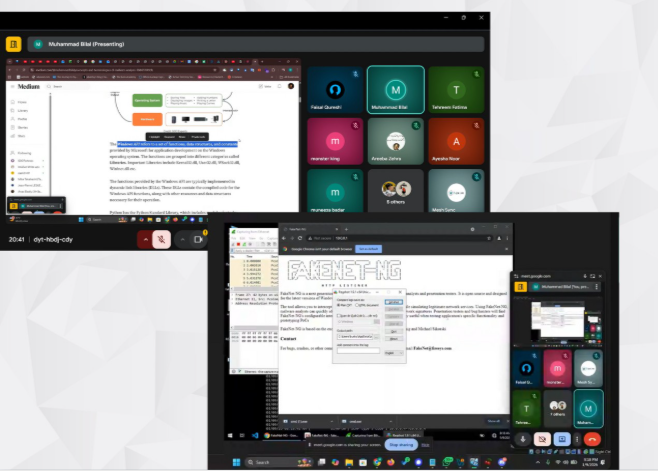Open Chrome three-dot menu in FakeNet window
This screenshot has height=471, width=658.
507,238
